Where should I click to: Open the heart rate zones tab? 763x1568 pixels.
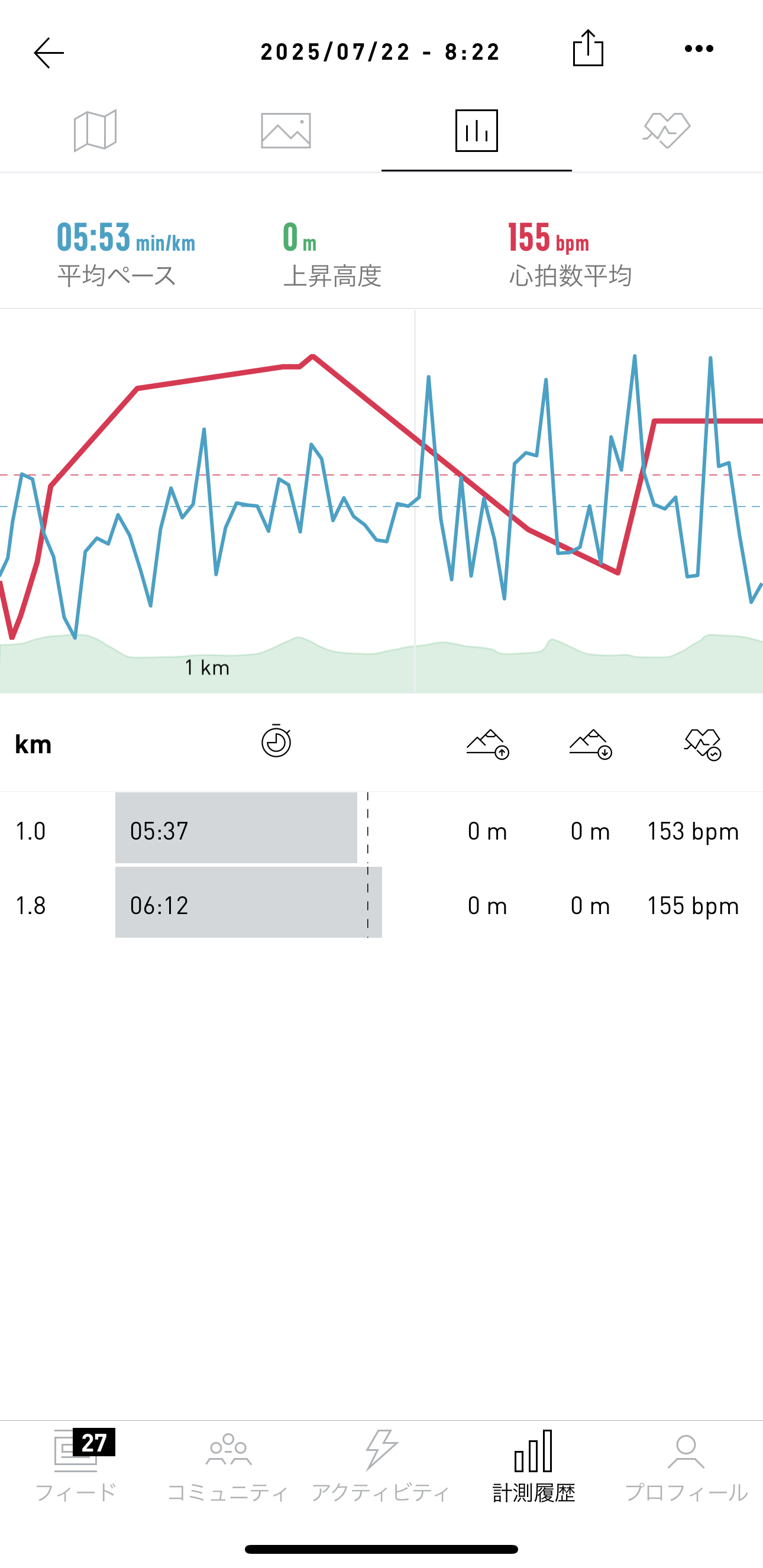667,130
